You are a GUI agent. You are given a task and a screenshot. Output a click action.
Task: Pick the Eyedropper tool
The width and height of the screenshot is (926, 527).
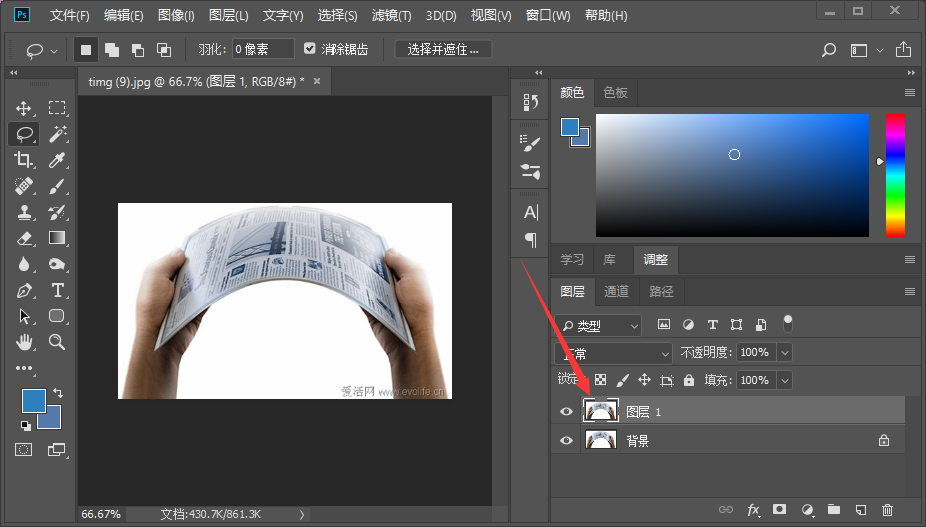coord(57,160)
